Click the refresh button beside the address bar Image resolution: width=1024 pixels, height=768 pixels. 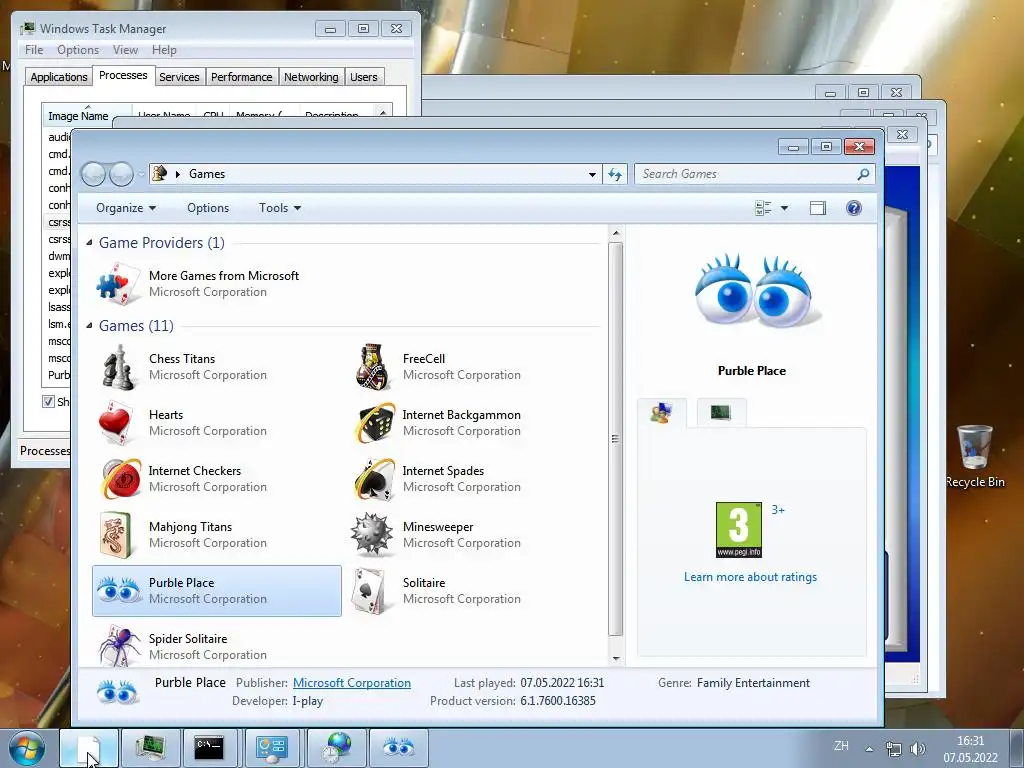coord(615,174)
